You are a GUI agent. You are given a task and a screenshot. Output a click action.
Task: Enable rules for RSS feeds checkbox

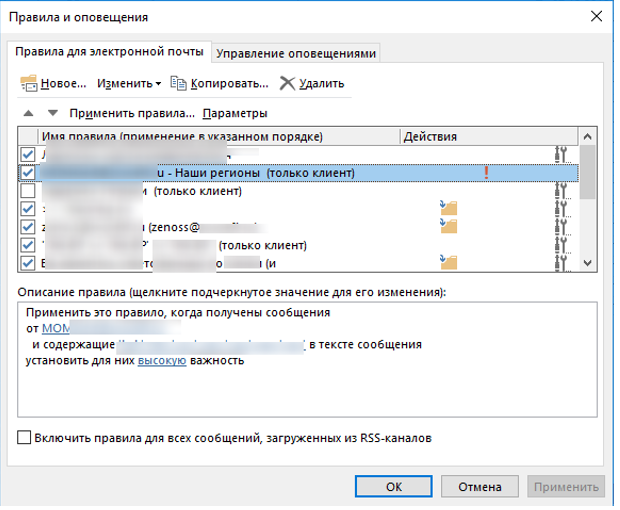pos(24,438)
